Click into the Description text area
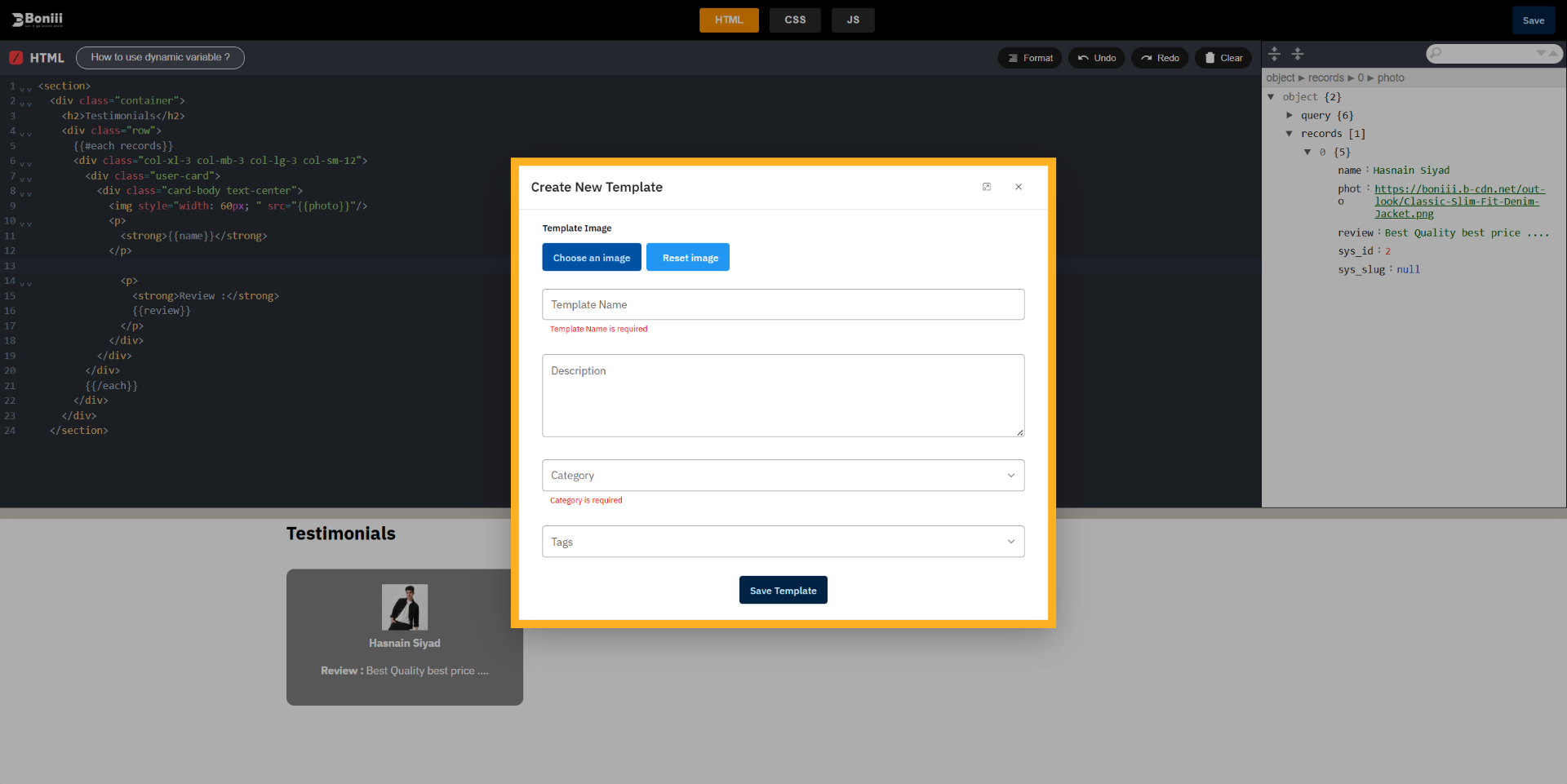Image resolution: width=1567 pixels, height=784 pixels. [x=783, y=396]
